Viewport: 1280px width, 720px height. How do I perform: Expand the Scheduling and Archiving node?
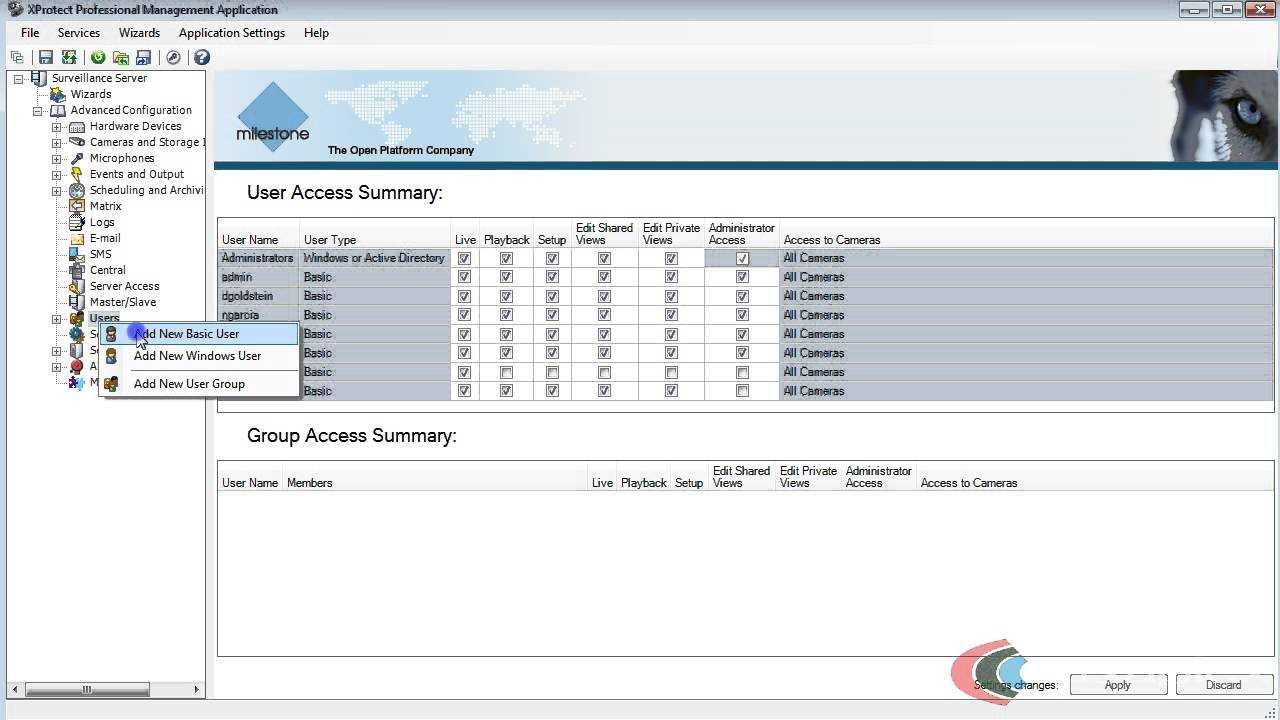click(57, 191)
